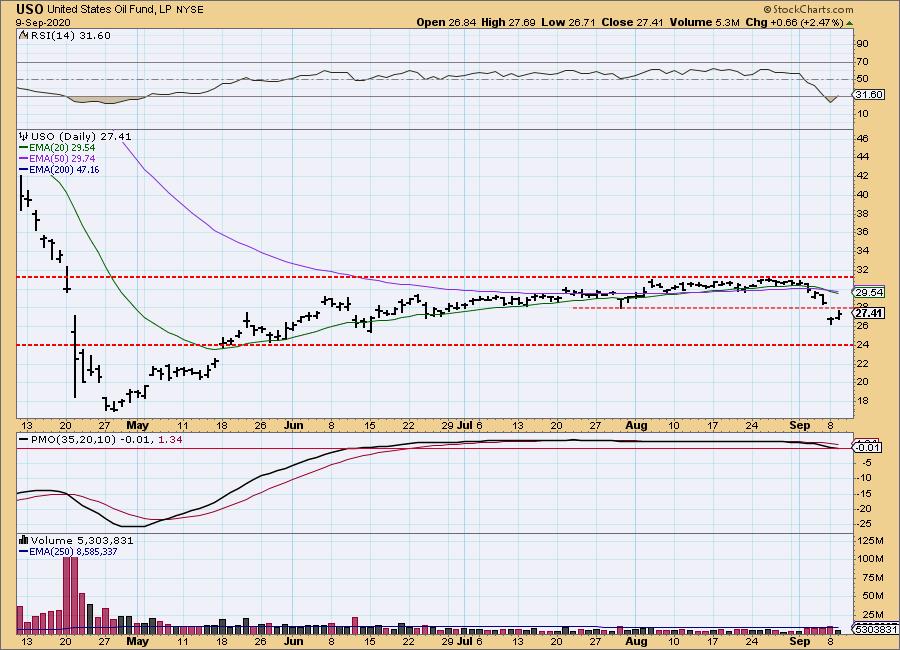The image size is (900, 650).
Task: Click the Volume 5,303,831 legend label
Action: coord(82,540)
